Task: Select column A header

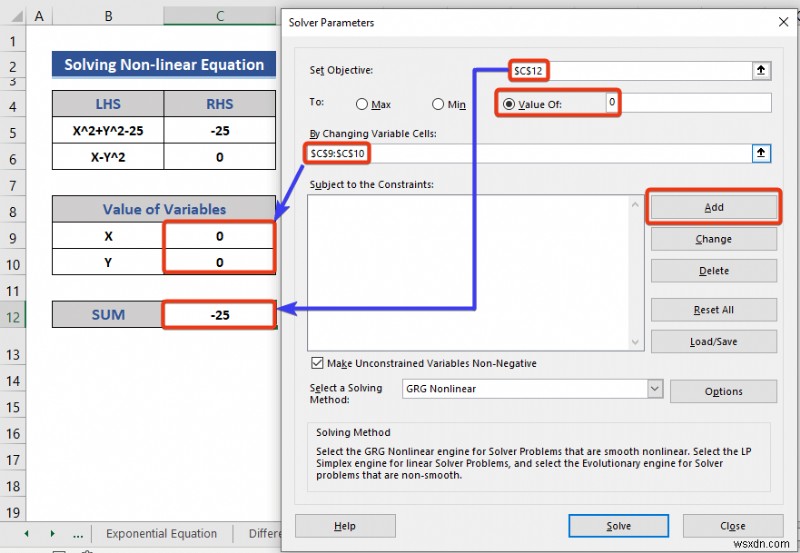Action: click(39, 16)
